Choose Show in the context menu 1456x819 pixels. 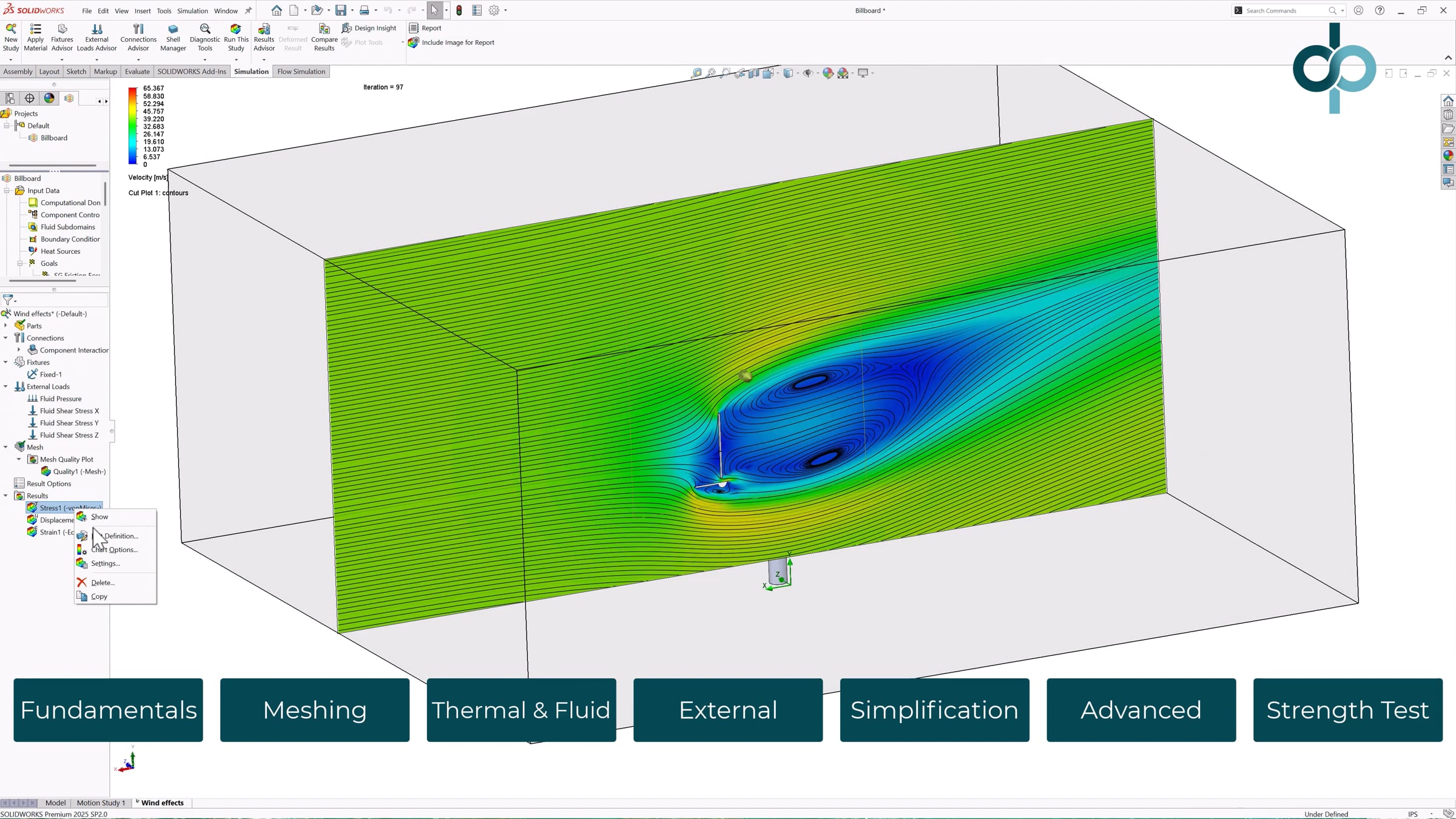click(115, 517)
